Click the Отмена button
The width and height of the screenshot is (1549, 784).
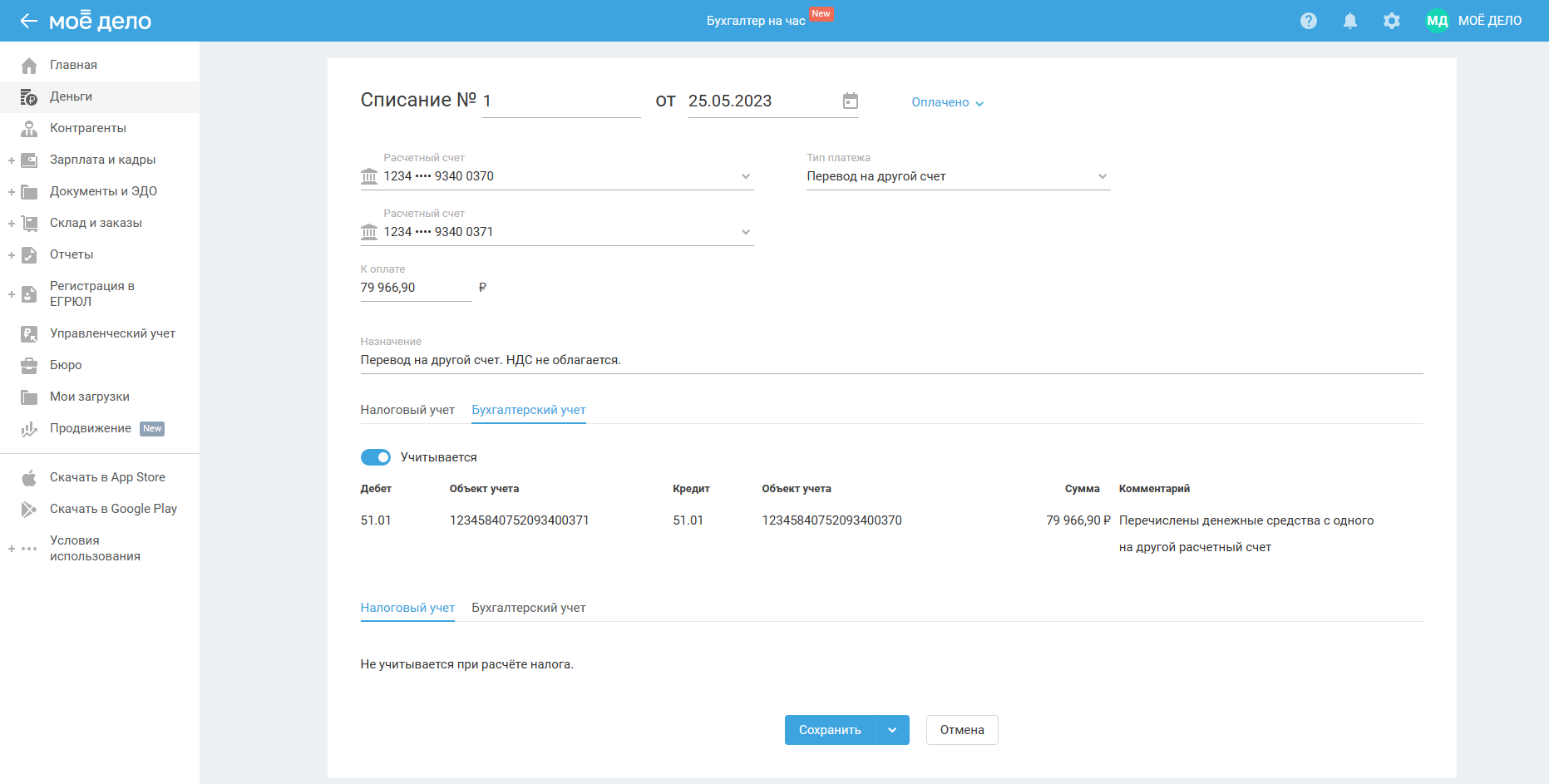(x=961, y=730)
